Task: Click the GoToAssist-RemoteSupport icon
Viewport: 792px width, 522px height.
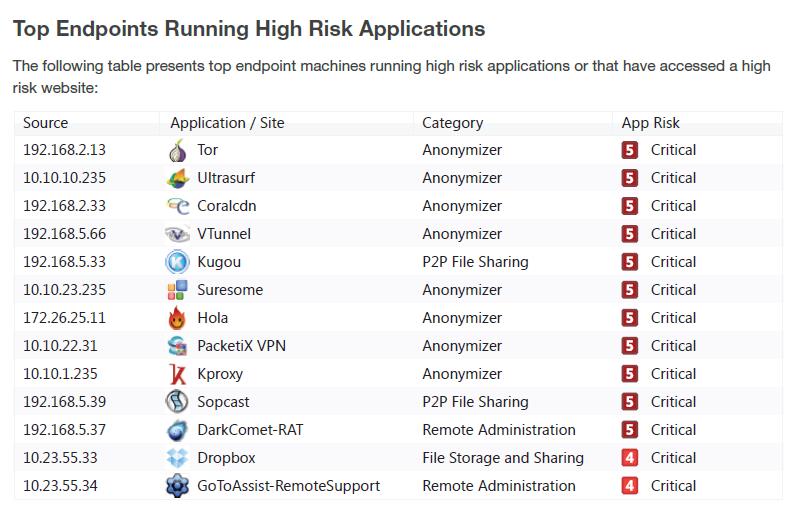Action: (177, 487)
